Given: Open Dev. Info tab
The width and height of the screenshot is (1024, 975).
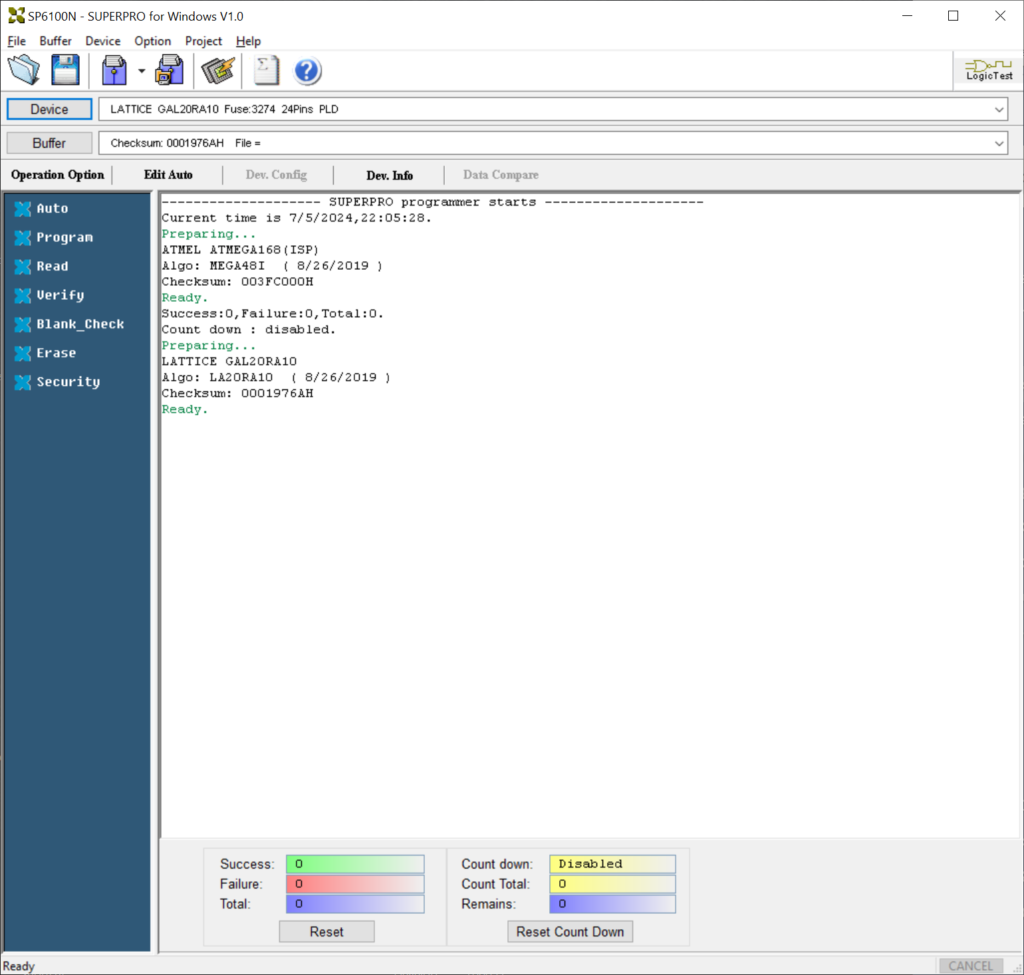Looking at the screenshot, I should pyautogui.click(x=389, y=175).
